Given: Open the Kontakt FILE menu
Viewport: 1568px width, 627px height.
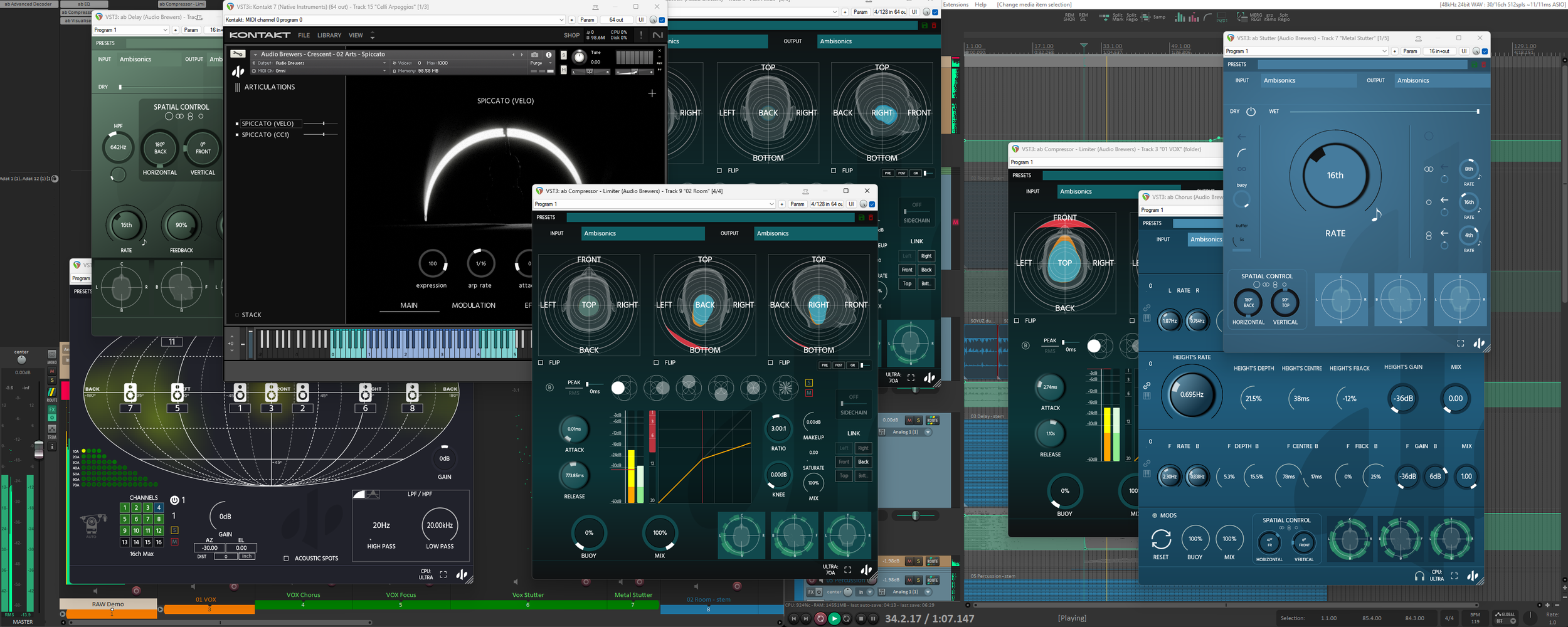Looking at the screenshot, I should (304, 36).
